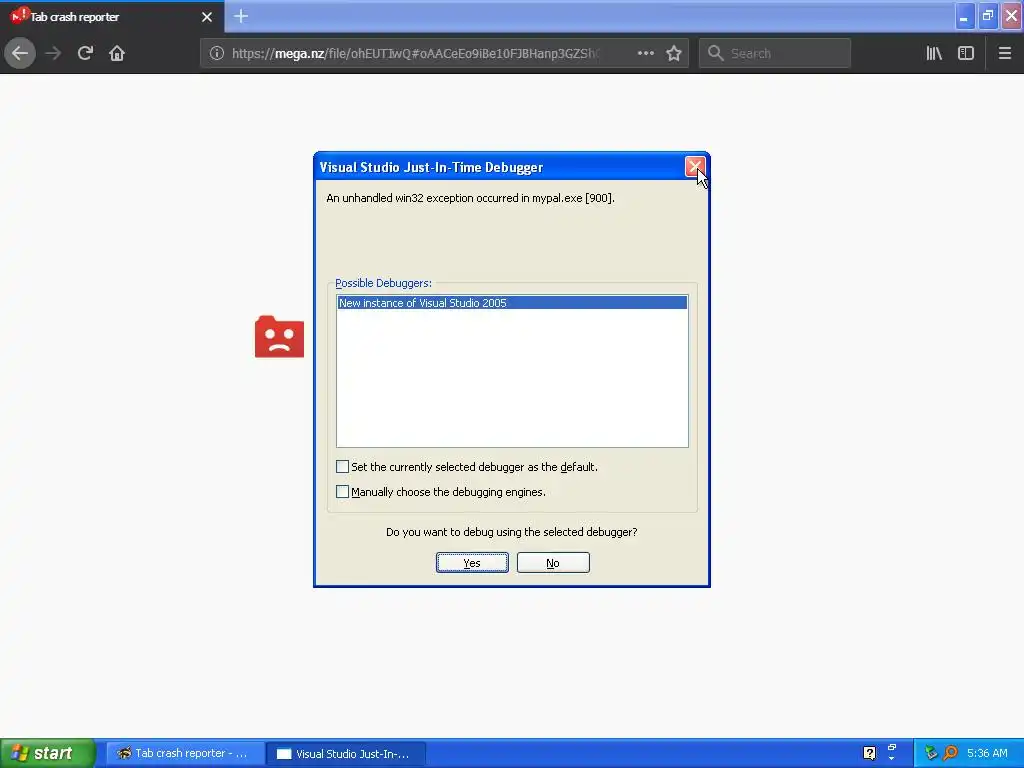The width and height of the screenshot is (1024, 768).
Task: Click the sad red crashed-tab icon
Action: tap(280, 337)
